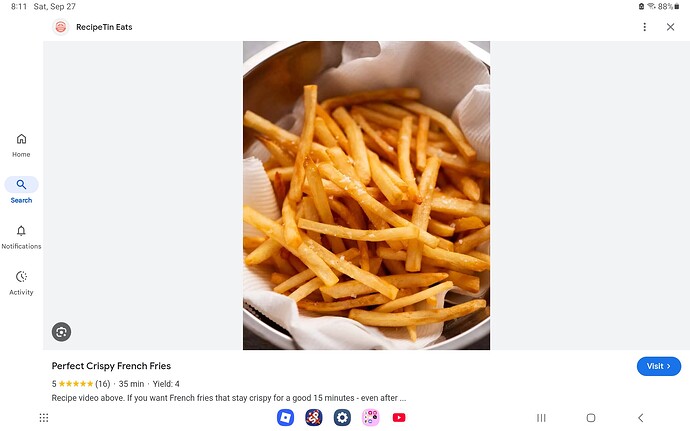
Task: Tap the Android home navigation button
Action: click(x=591, y=417)
